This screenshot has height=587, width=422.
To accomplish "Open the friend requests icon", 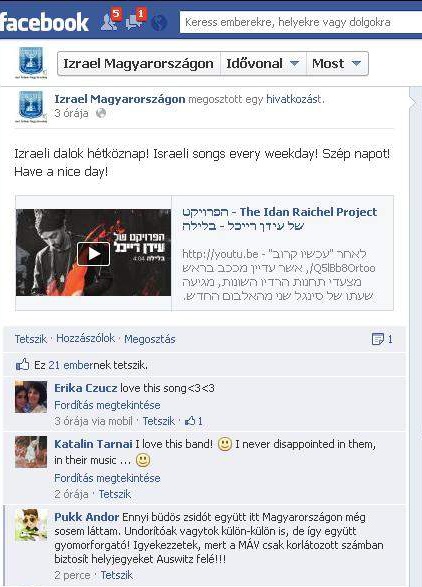I will click(x=110, y=21).
